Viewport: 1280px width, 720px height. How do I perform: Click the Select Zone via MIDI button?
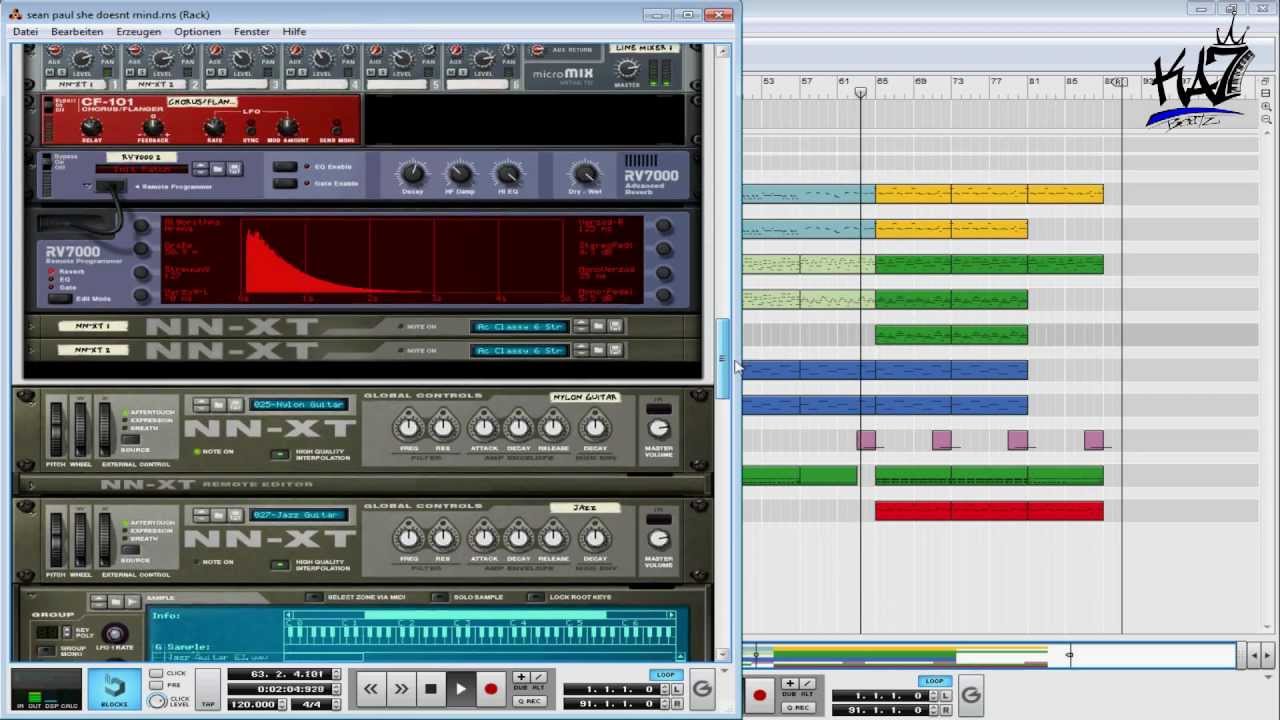(315, 597)
